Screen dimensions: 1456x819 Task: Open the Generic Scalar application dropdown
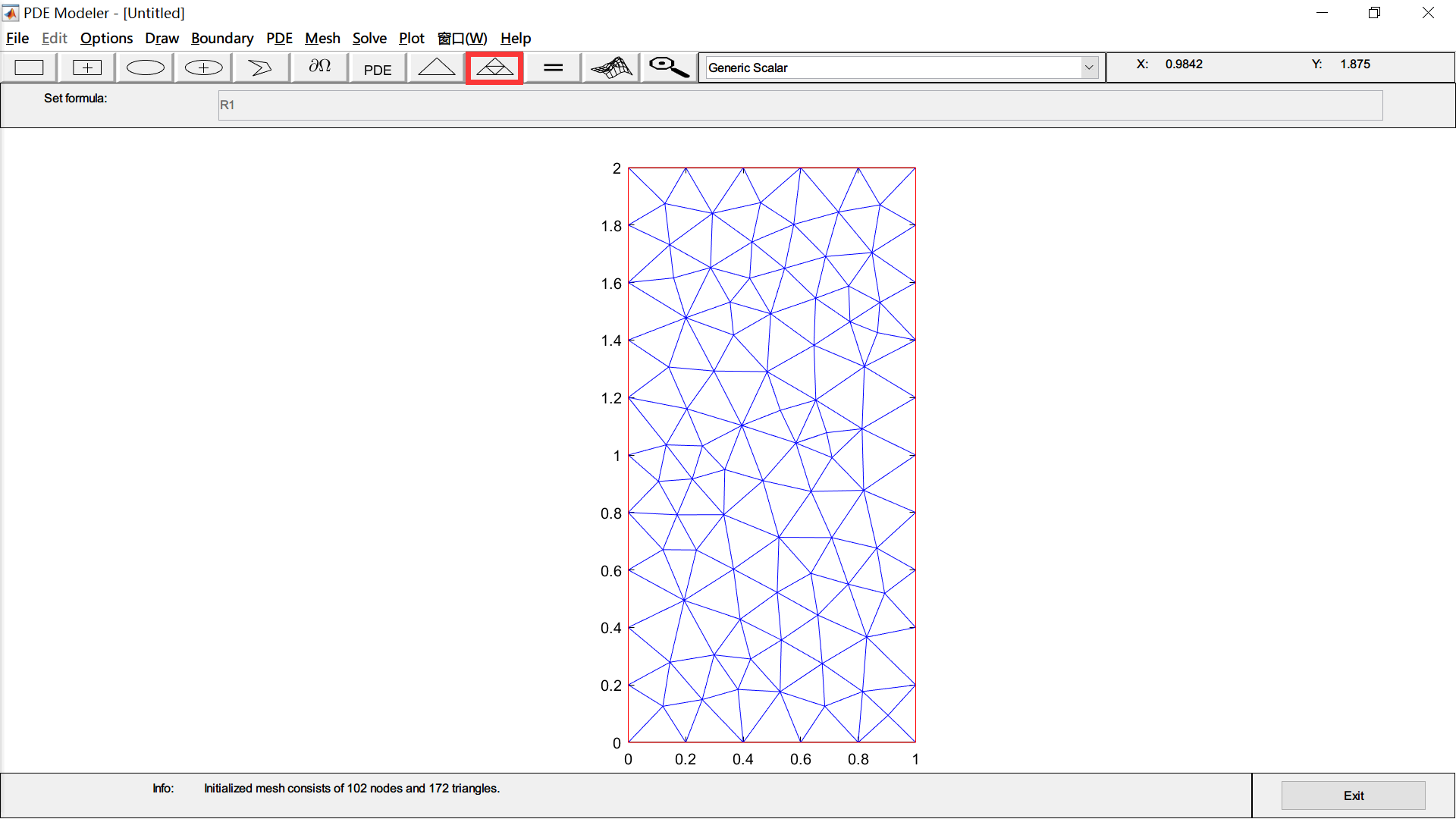[1089, 67]
